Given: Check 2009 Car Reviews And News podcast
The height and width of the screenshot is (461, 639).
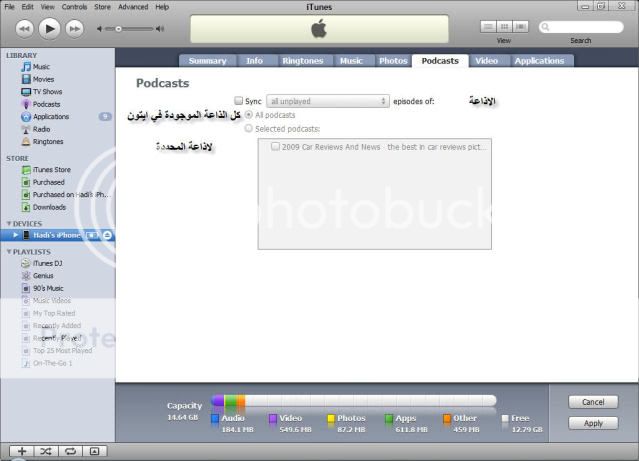Looking at the screenshot, I should (275, 146).
